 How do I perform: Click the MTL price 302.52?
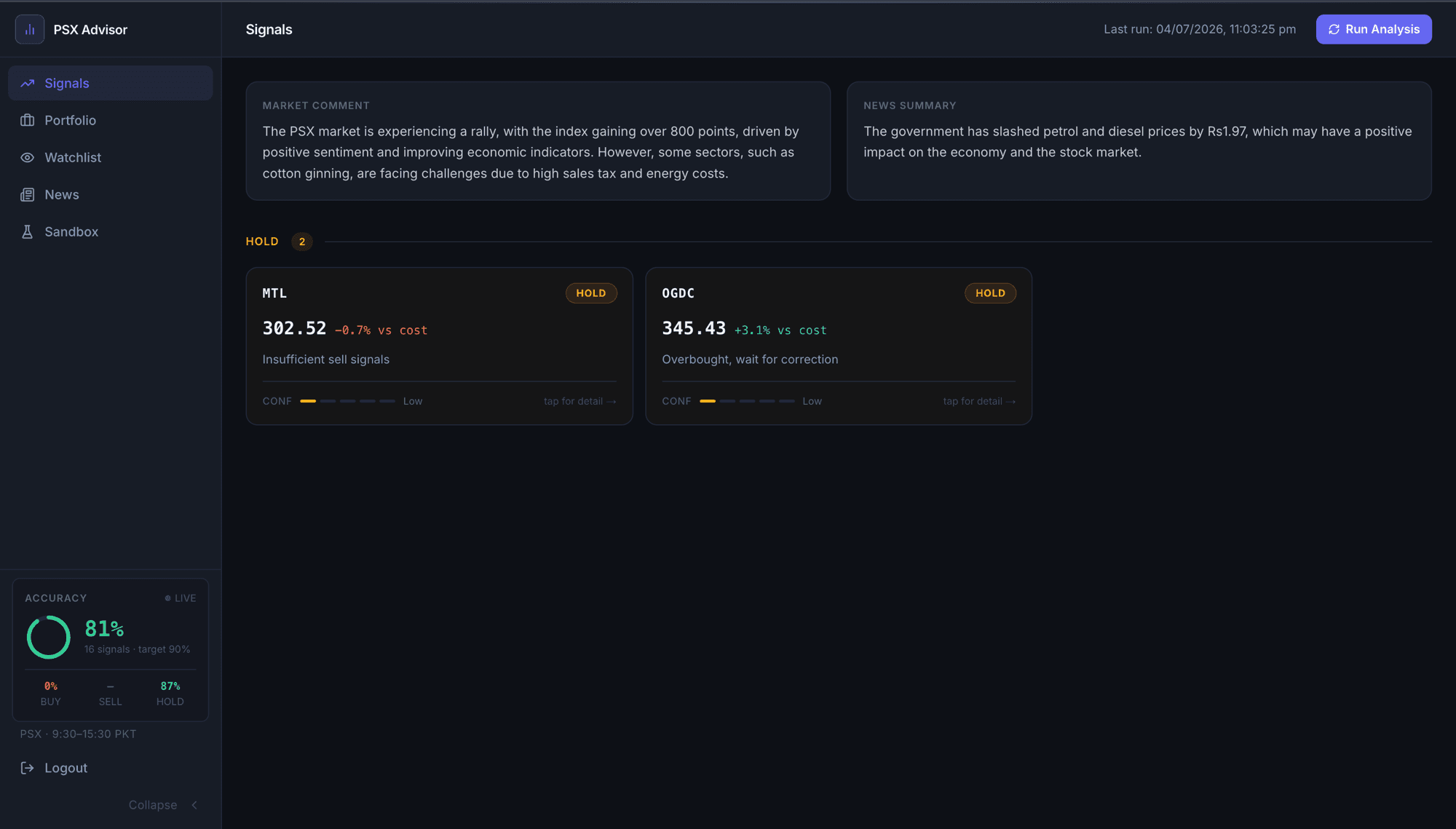(294, 328)
